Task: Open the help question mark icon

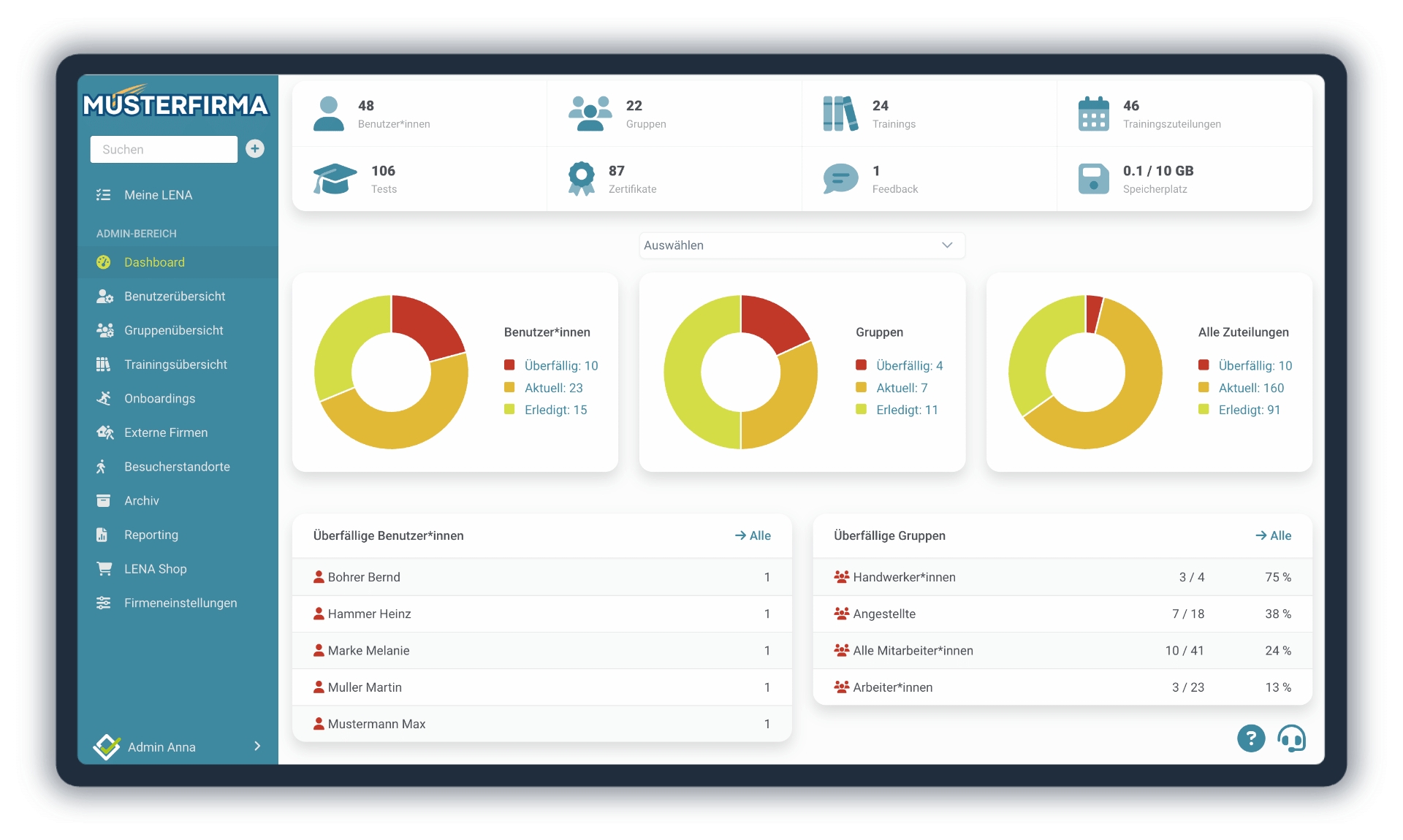Action: pos(1250,738)
